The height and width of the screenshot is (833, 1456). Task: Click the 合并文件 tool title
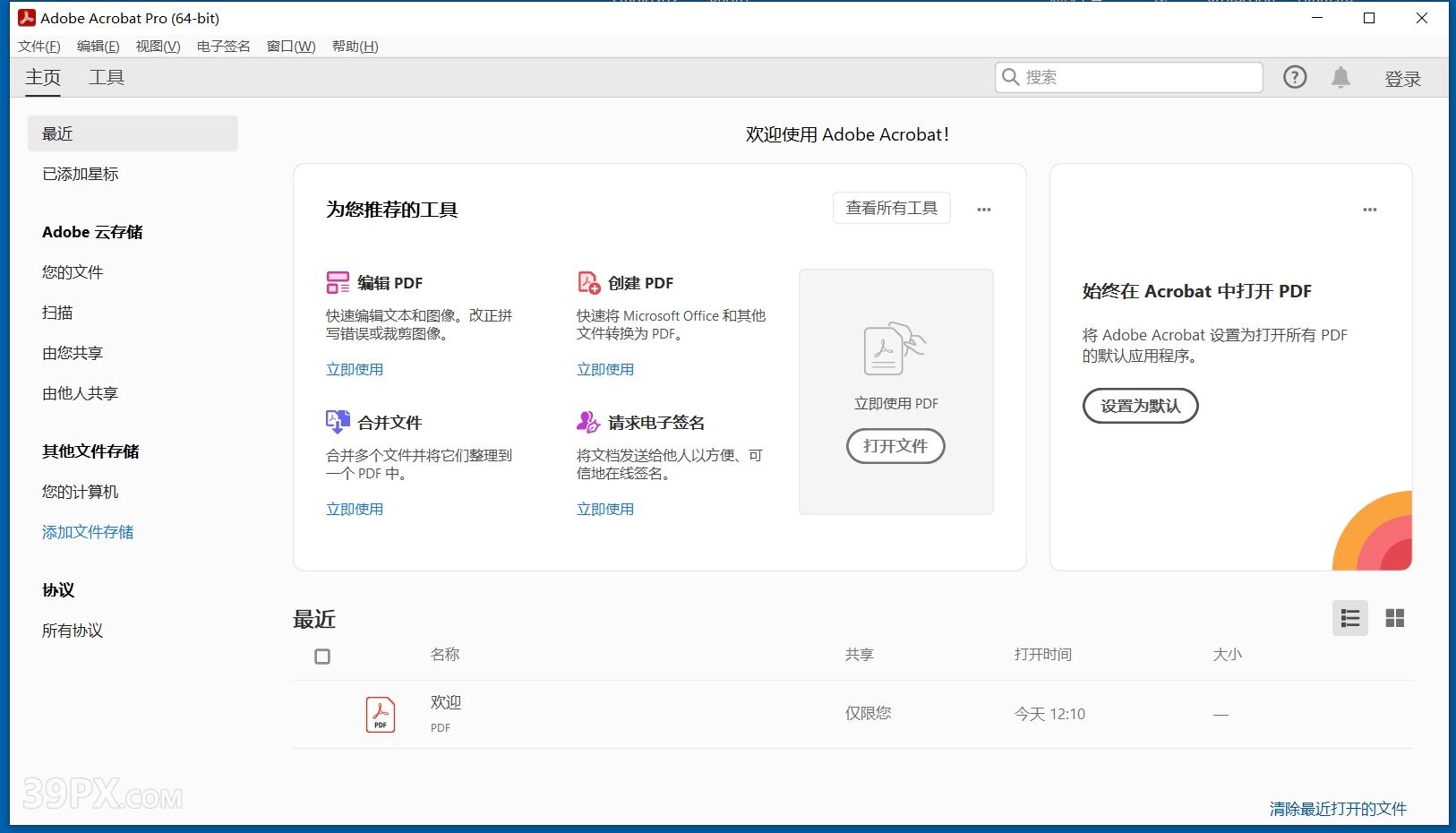(x=390, y=423)
